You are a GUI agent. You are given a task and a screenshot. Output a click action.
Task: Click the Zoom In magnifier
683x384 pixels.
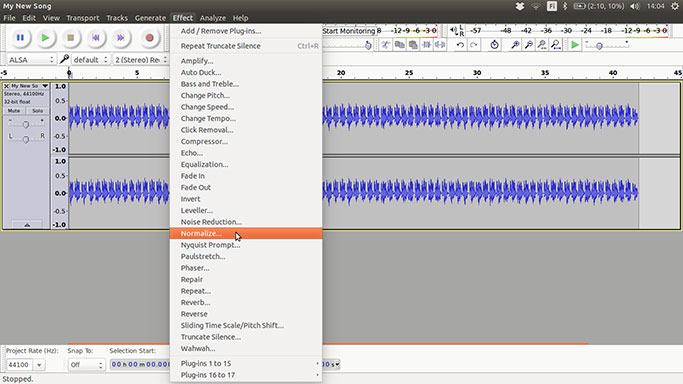515,45
